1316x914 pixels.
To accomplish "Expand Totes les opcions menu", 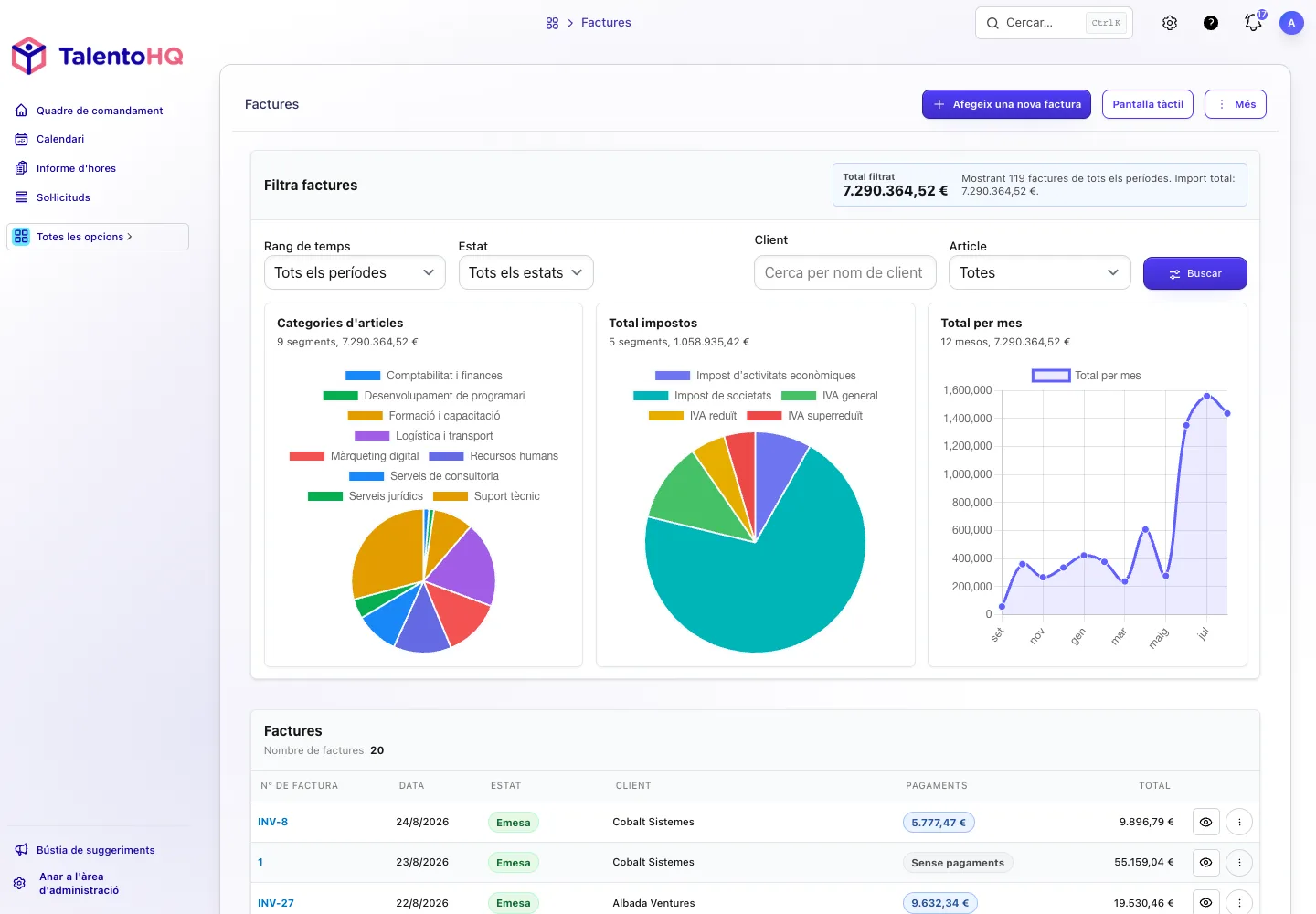I will 98,237.
